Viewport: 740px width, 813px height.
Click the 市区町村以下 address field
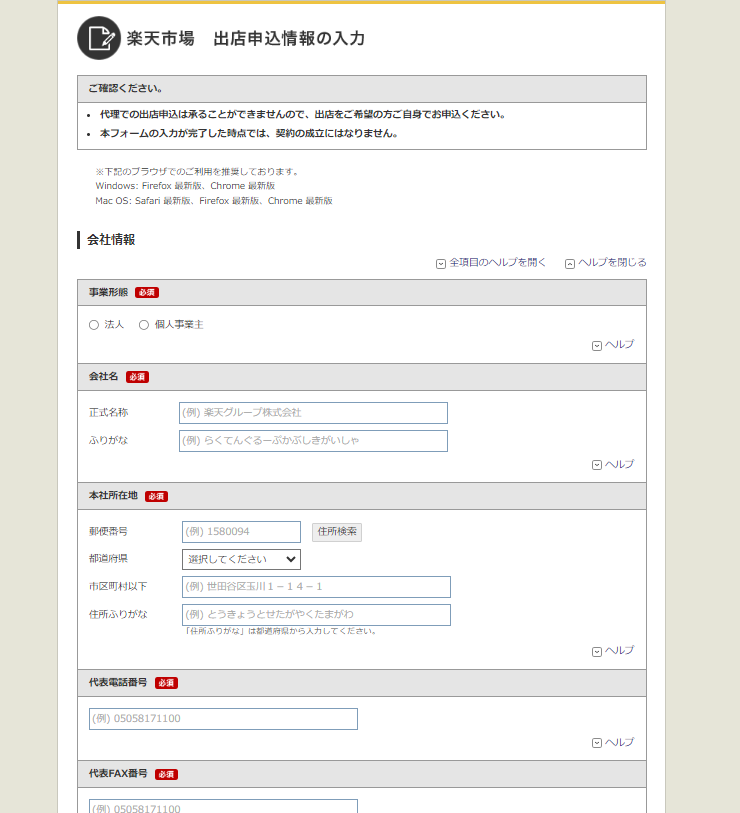tap(316, 587)
